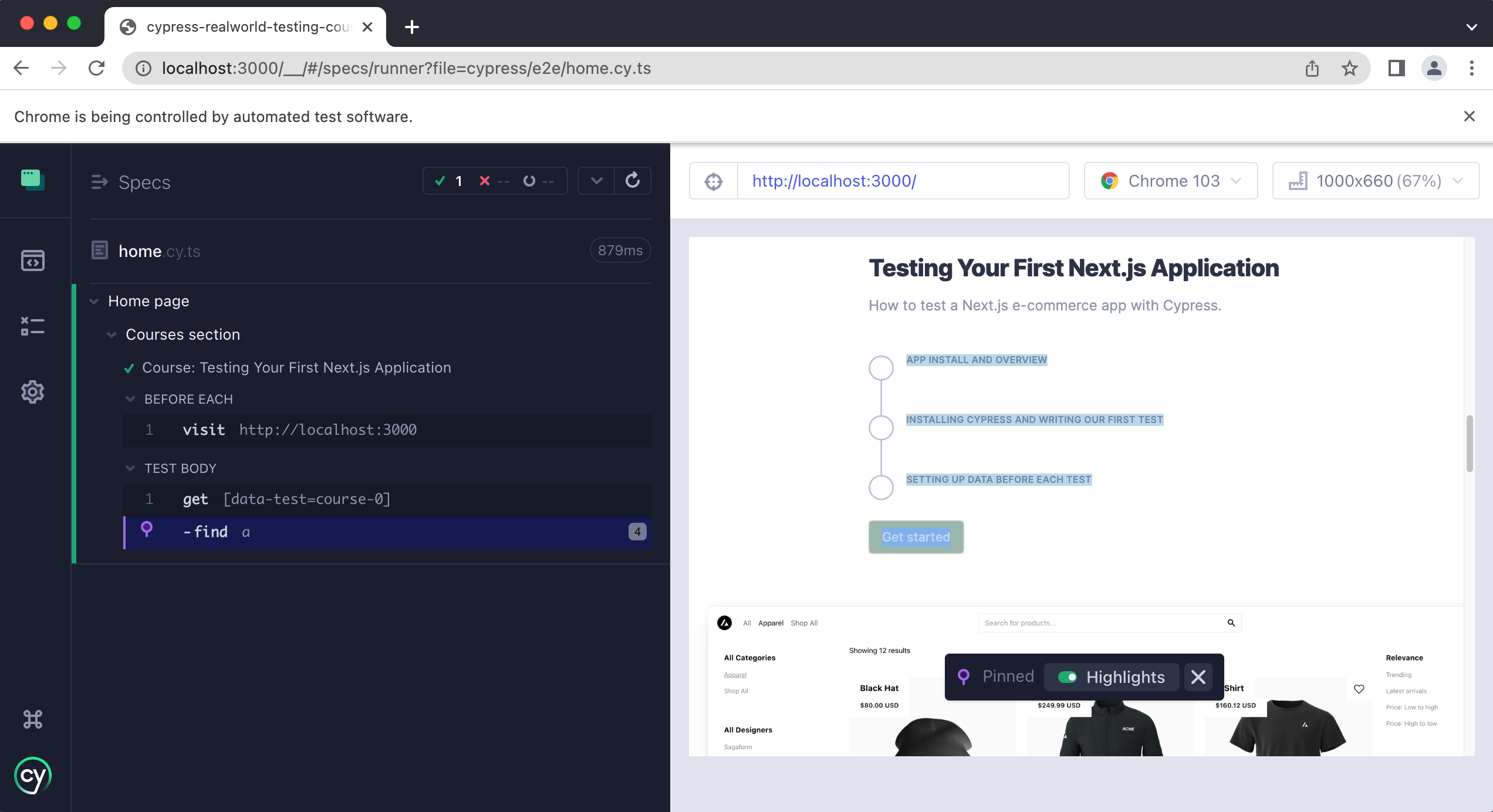Open the 1000x660 viewport size dropdown
The height and width of the screenshot is (812, 1493).
click(1376, 181)
